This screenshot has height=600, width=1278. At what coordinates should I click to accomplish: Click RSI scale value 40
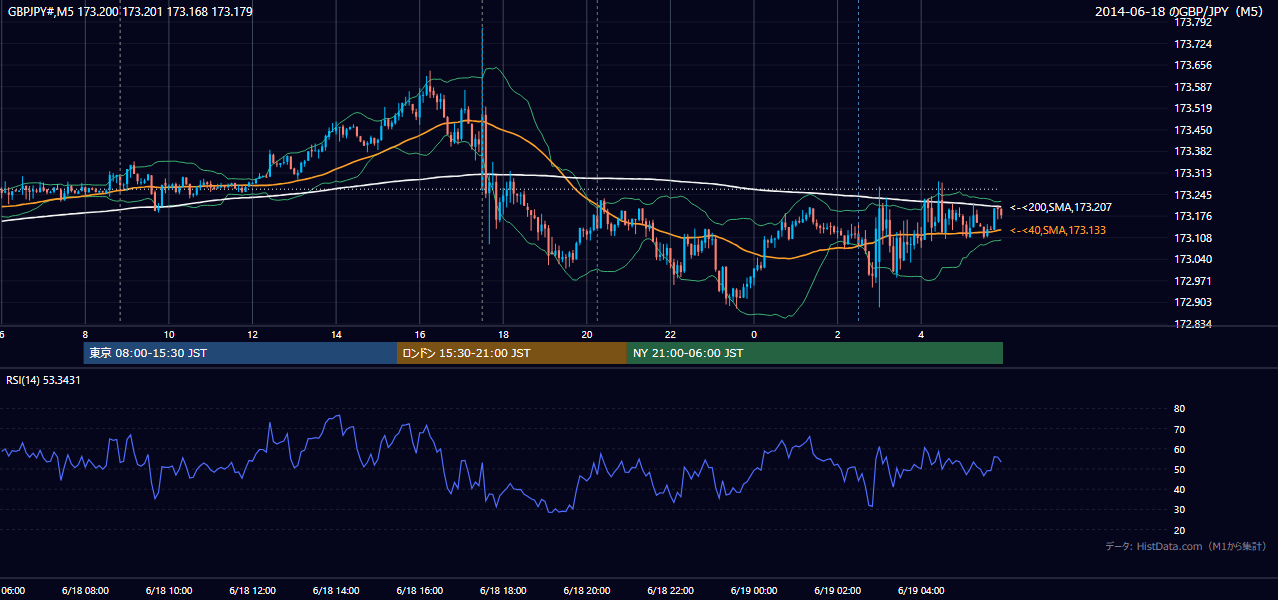pos(1180,489)
